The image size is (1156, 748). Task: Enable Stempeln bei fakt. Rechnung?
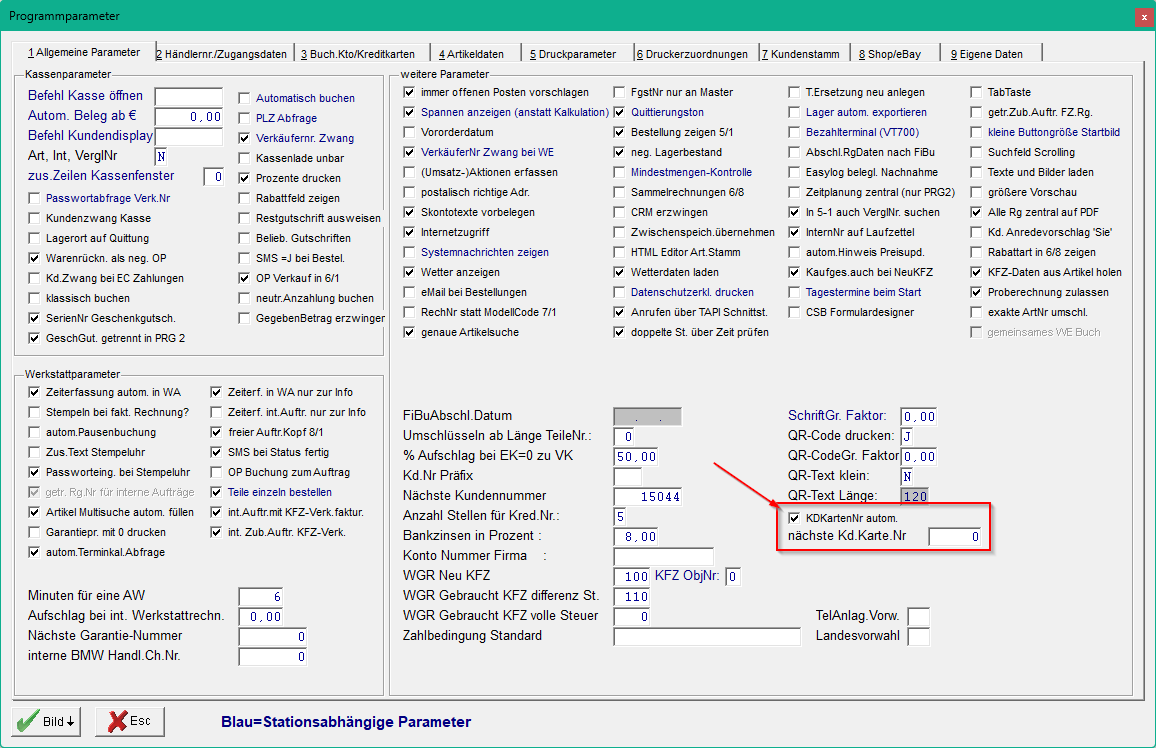point(34,412)
